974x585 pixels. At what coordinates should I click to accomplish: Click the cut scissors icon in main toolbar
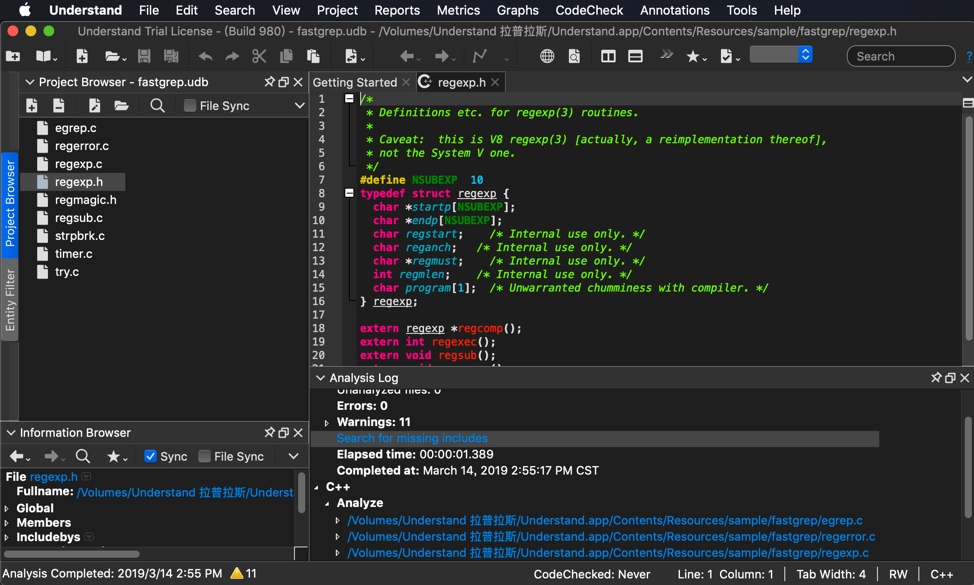click(259, 57)
